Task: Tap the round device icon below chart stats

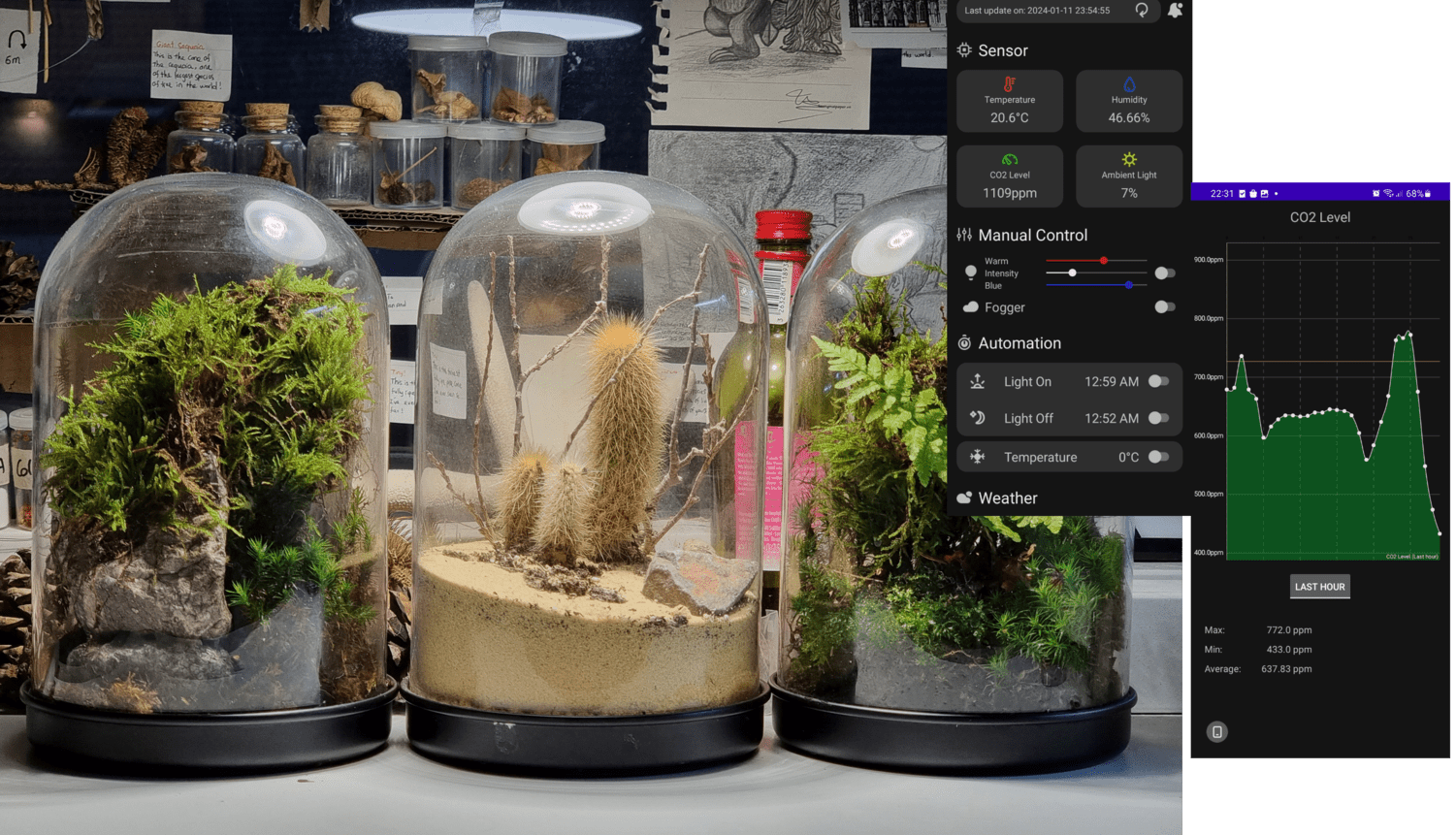Action: (1216, 732)
